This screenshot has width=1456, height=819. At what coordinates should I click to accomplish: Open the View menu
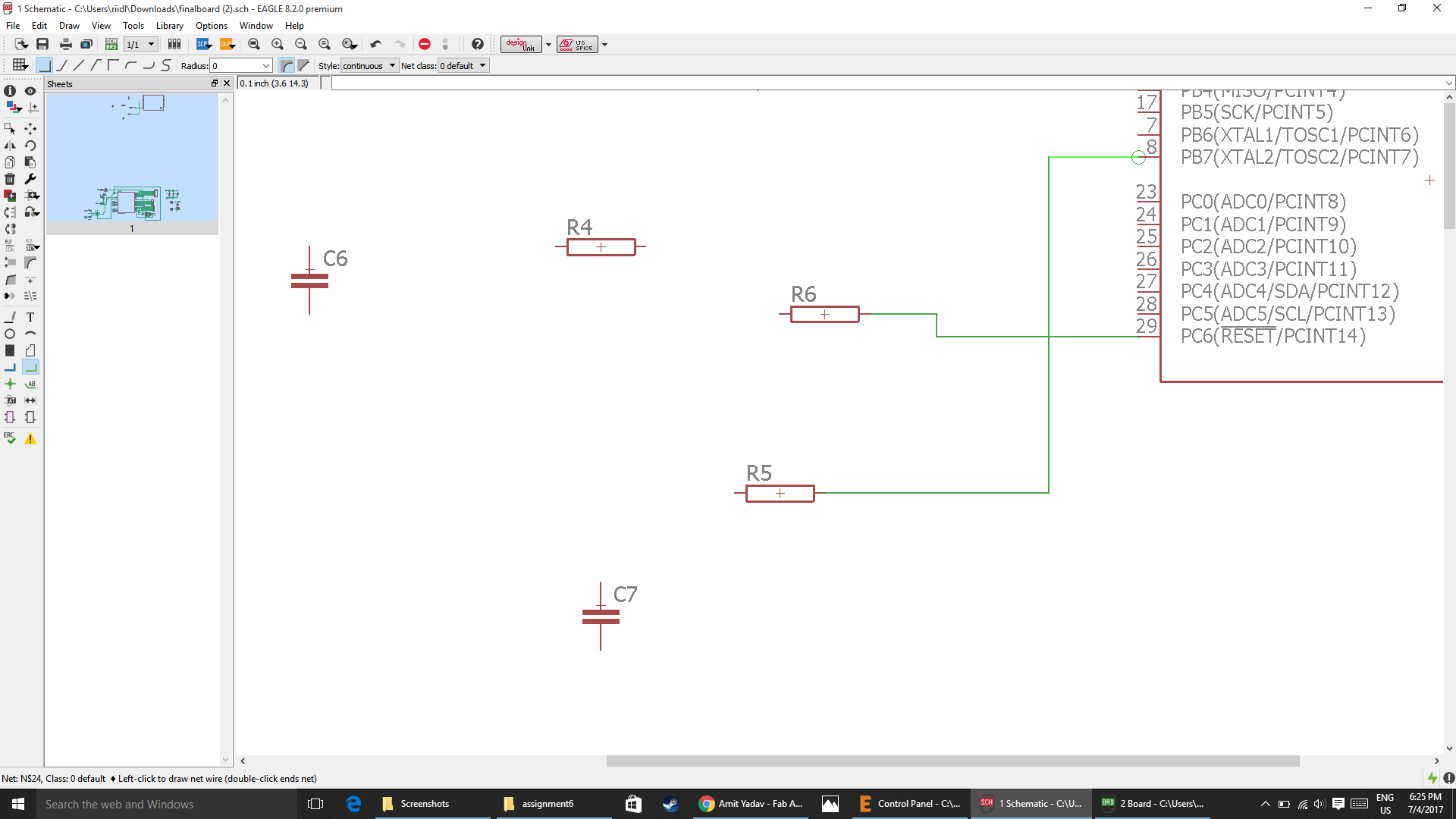[x=101, y=25]
